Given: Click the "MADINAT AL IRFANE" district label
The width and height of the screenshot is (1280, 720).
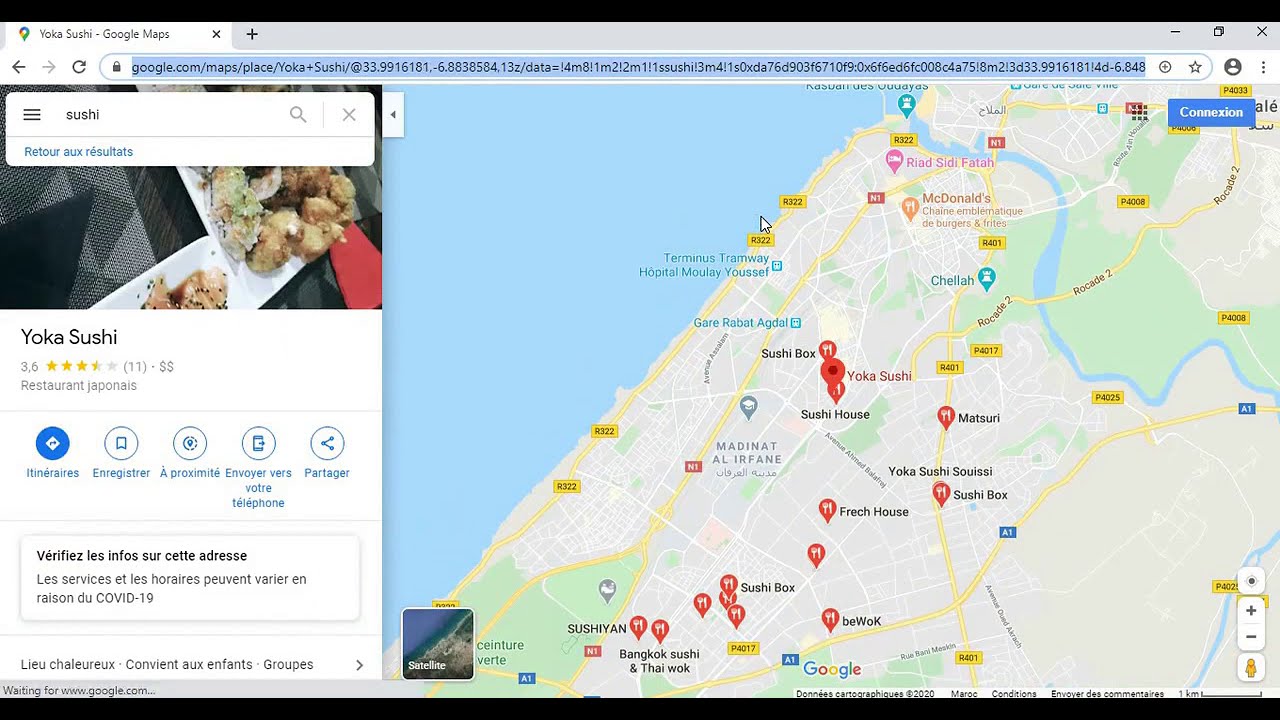Looking at the screenshot, I should (x=747, y=452).
